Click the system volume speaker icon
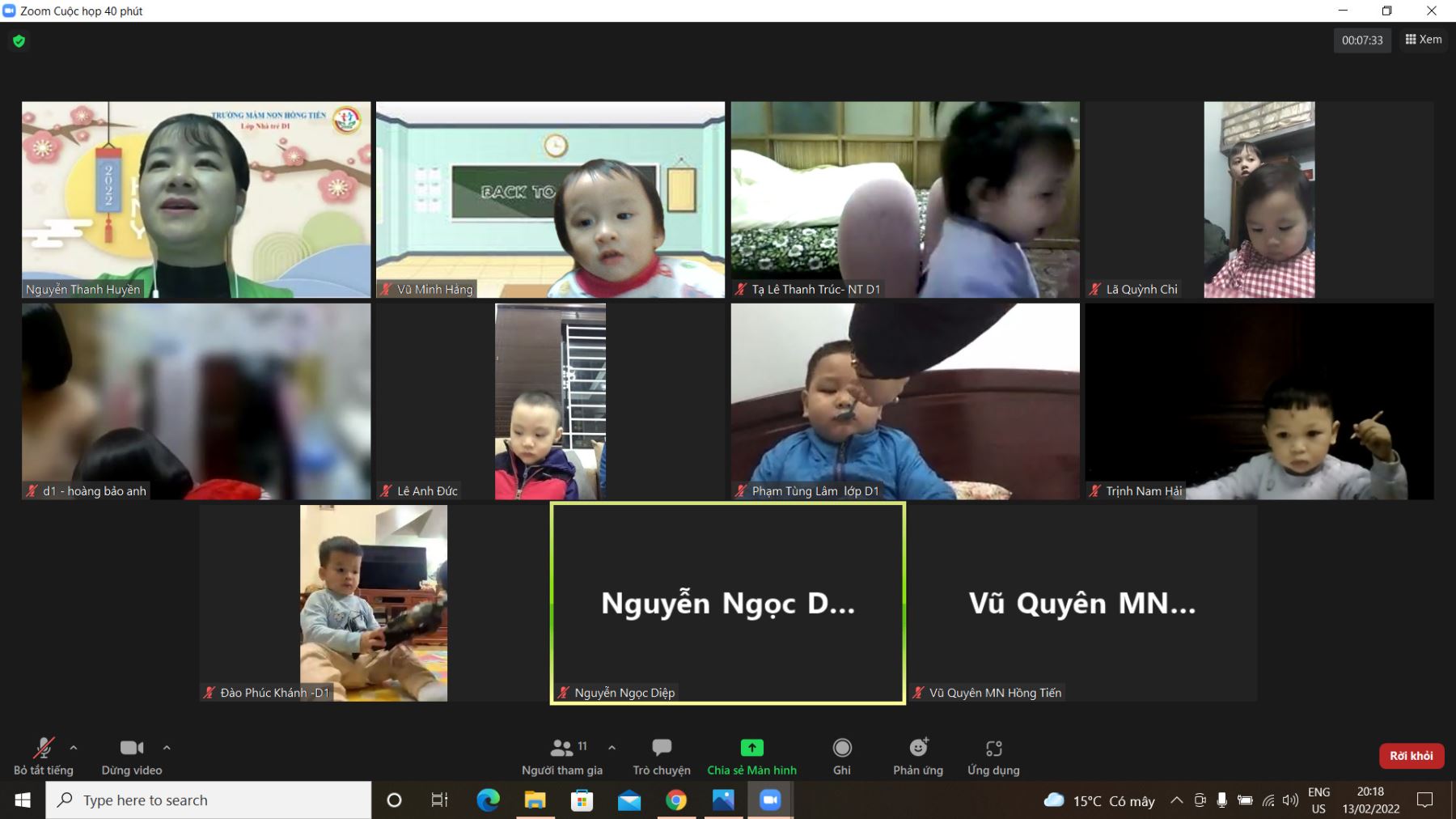 tap(1290, 800)
